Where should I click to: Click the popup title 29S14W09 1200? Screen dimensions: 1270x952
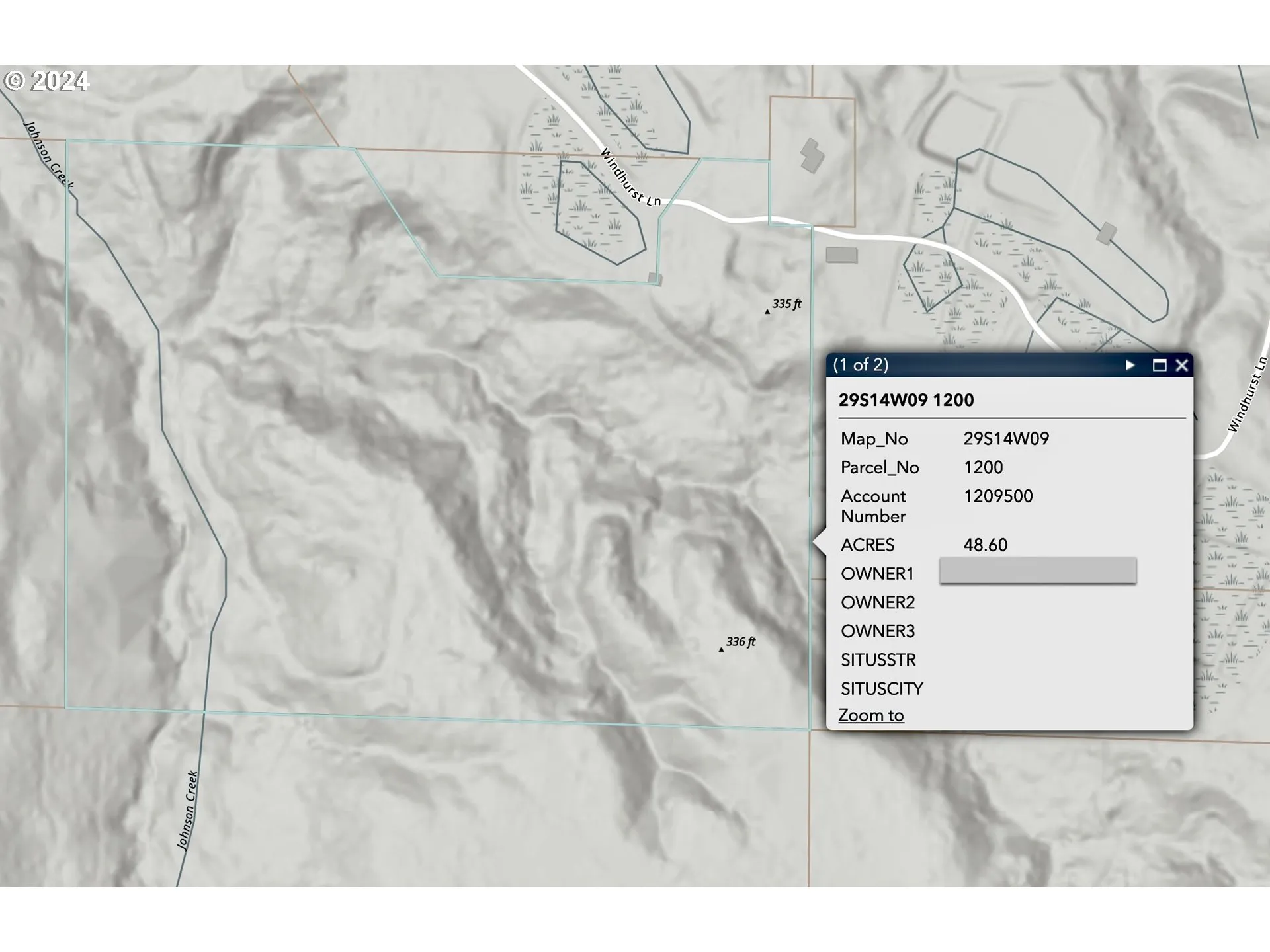[906, 400]
